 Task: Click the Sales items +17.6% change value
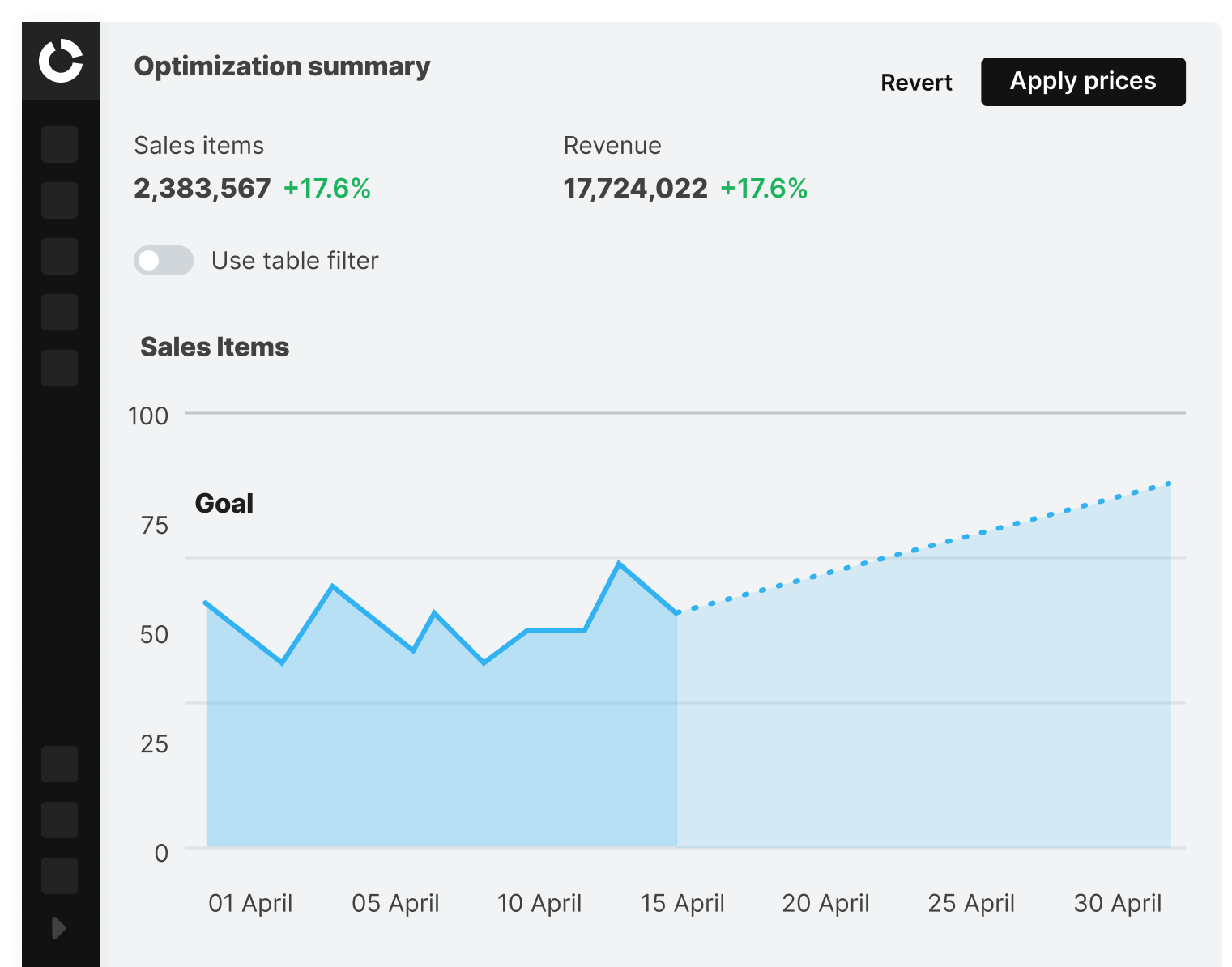[326, 189]
